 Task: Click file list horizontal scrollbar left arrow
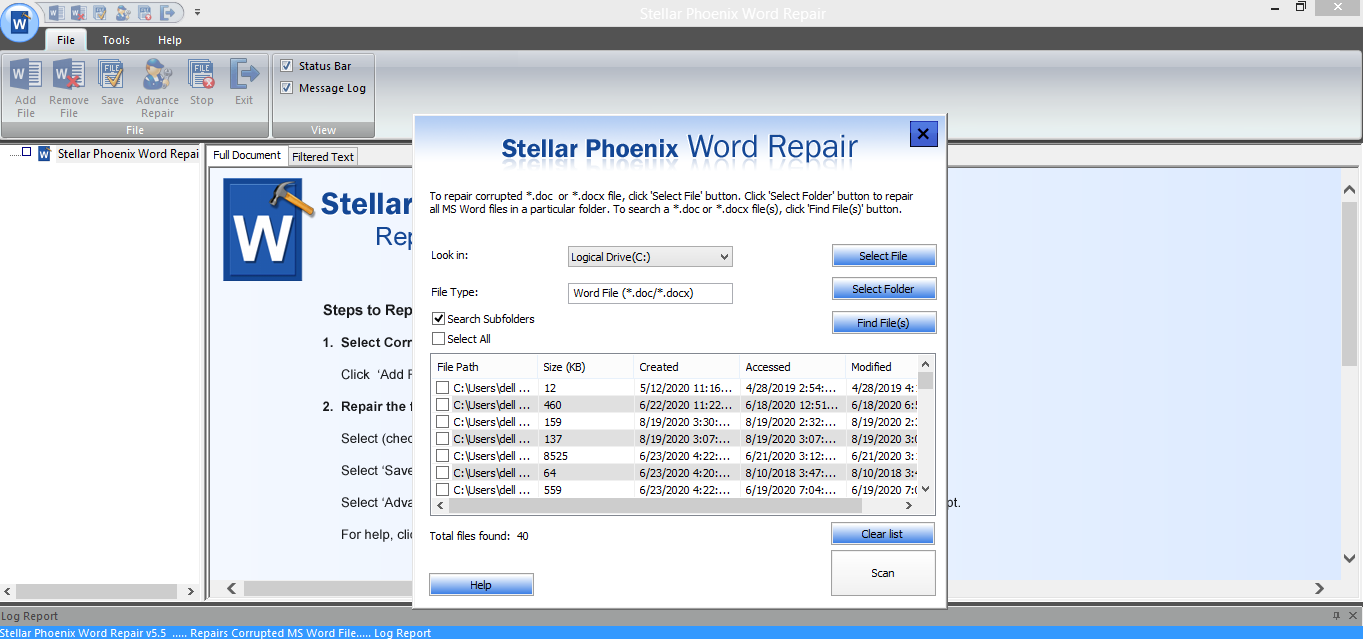pos(440,506)
